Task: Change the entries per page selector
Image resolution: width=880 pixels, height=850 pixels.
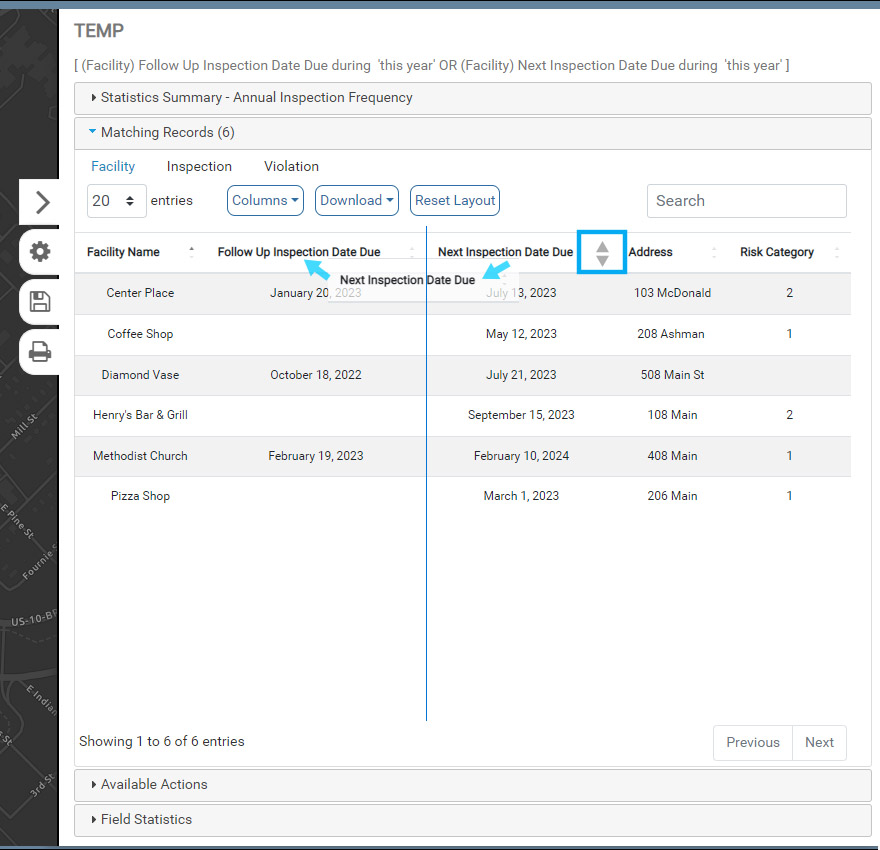Action: click(x=116, y=201)
